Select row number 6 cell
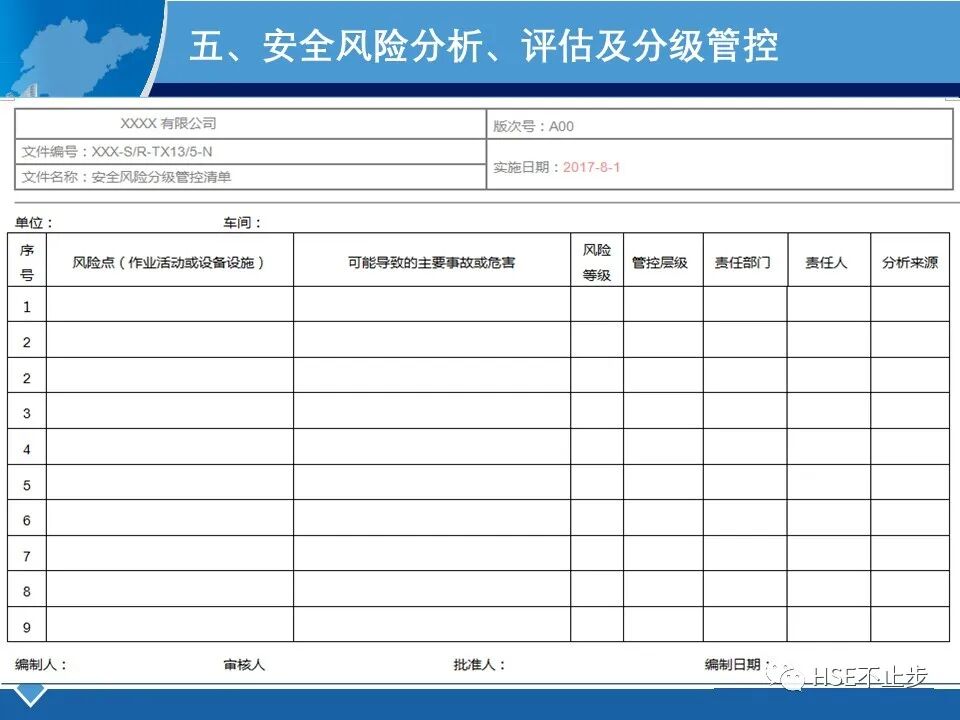 tap(27, 518)
